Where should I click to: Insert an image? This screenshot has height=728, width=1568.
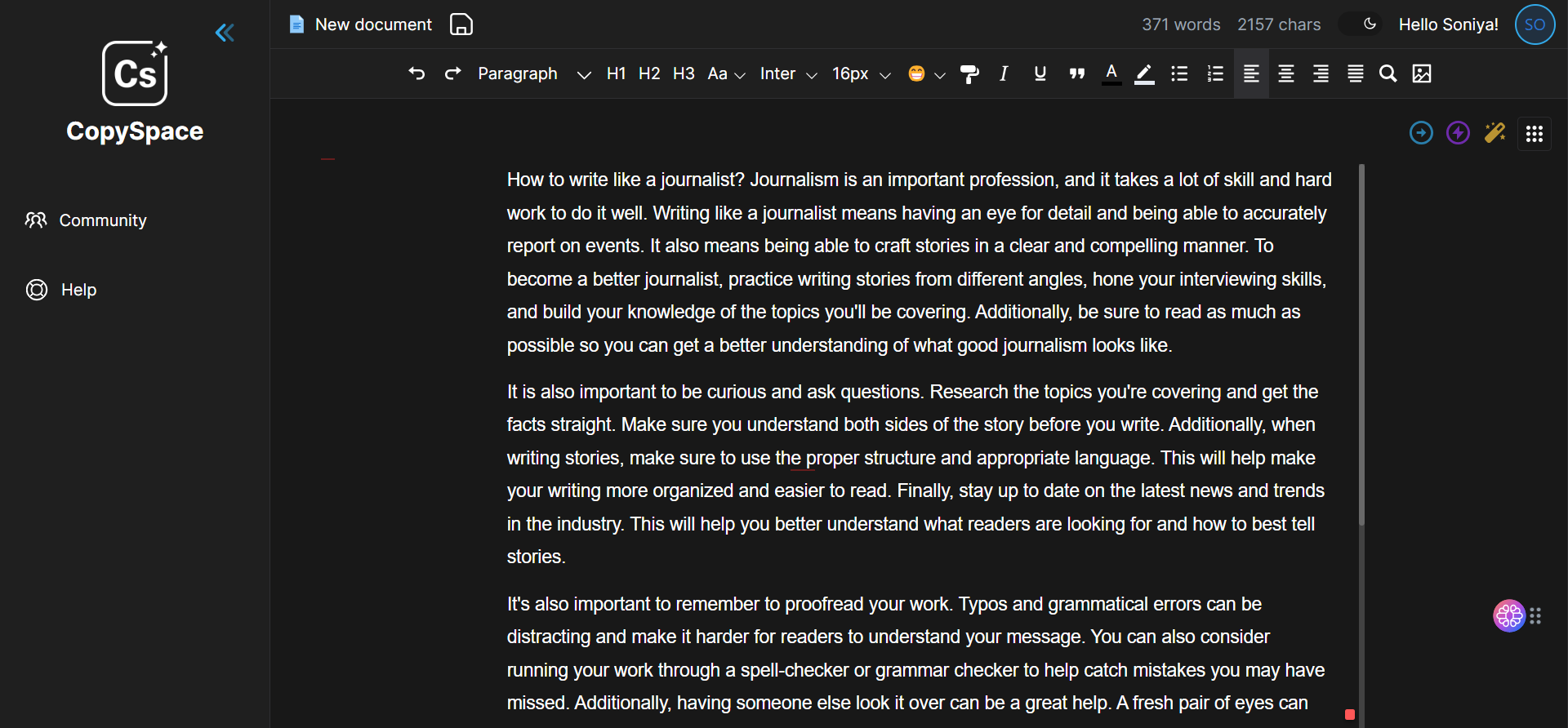[x=1422, y=73]
